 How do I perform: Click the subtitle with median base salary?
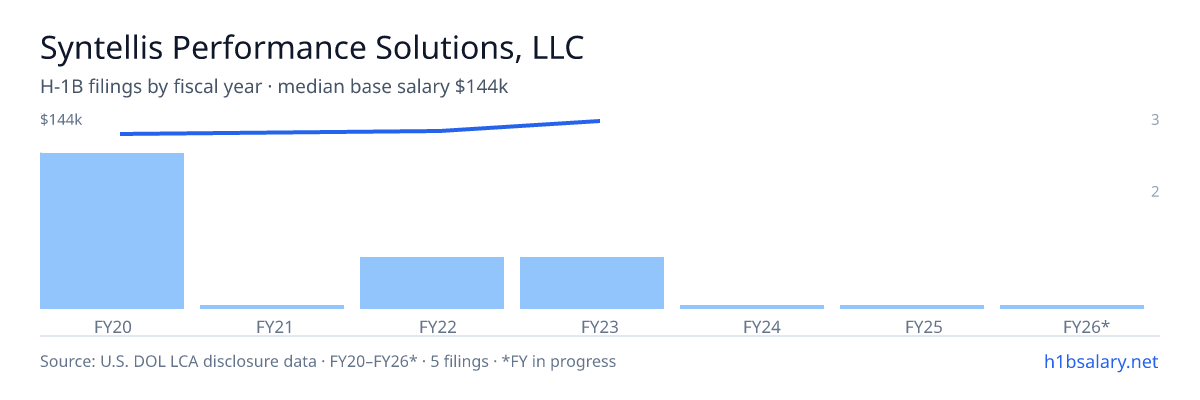274,87
